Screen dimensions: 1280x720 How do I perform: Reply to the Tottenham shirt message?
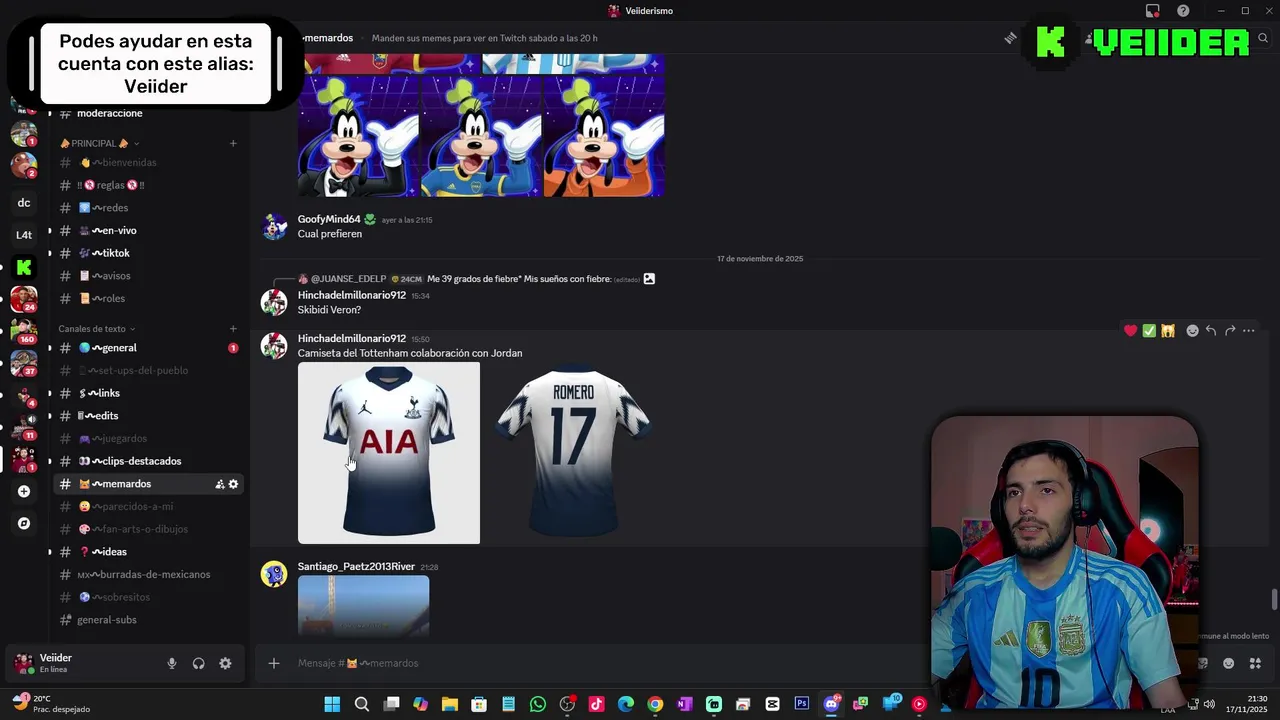click(1211, 331)
